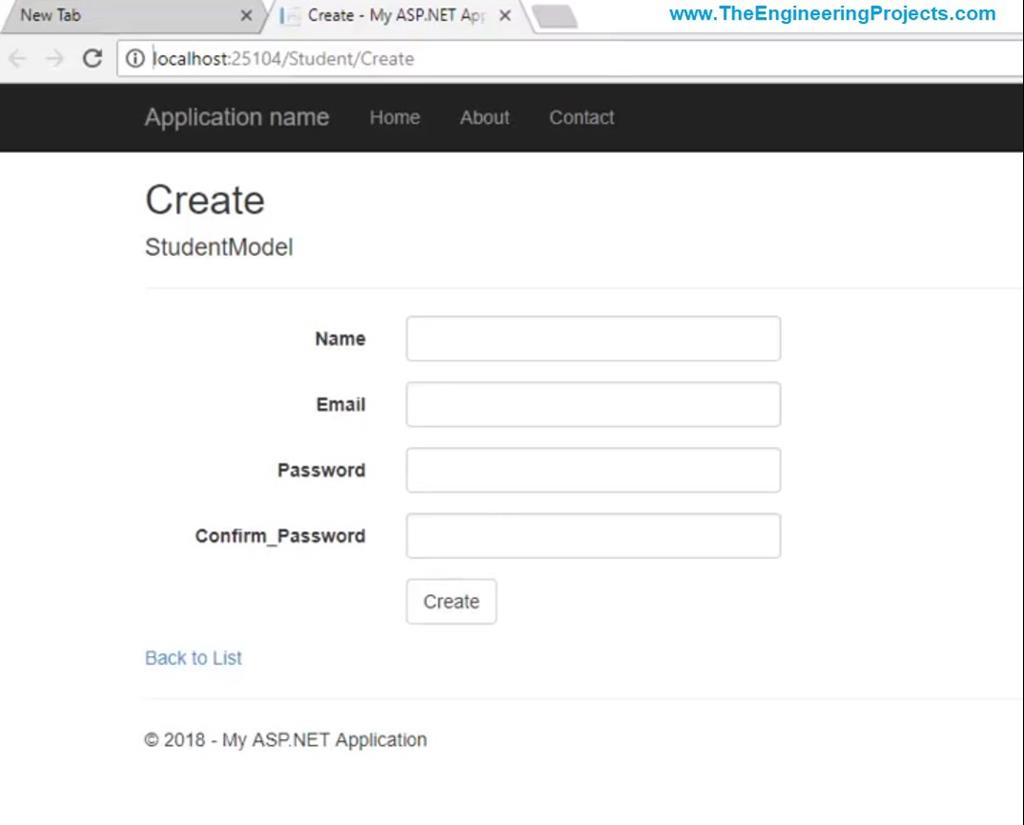Click inside the Name input field

(x=592, y=338)
